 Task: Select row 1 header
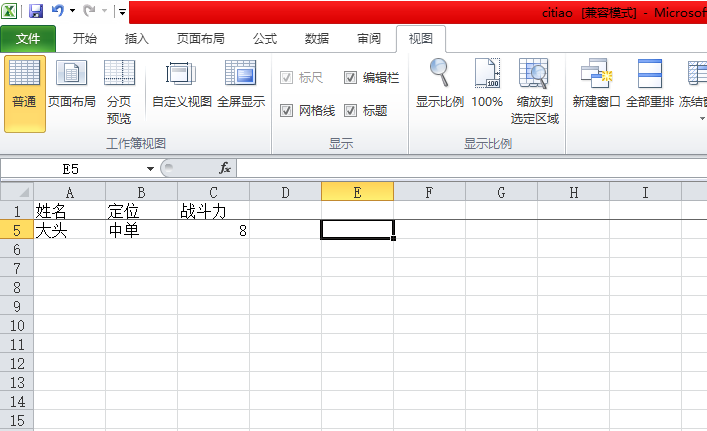pos(17,211)
